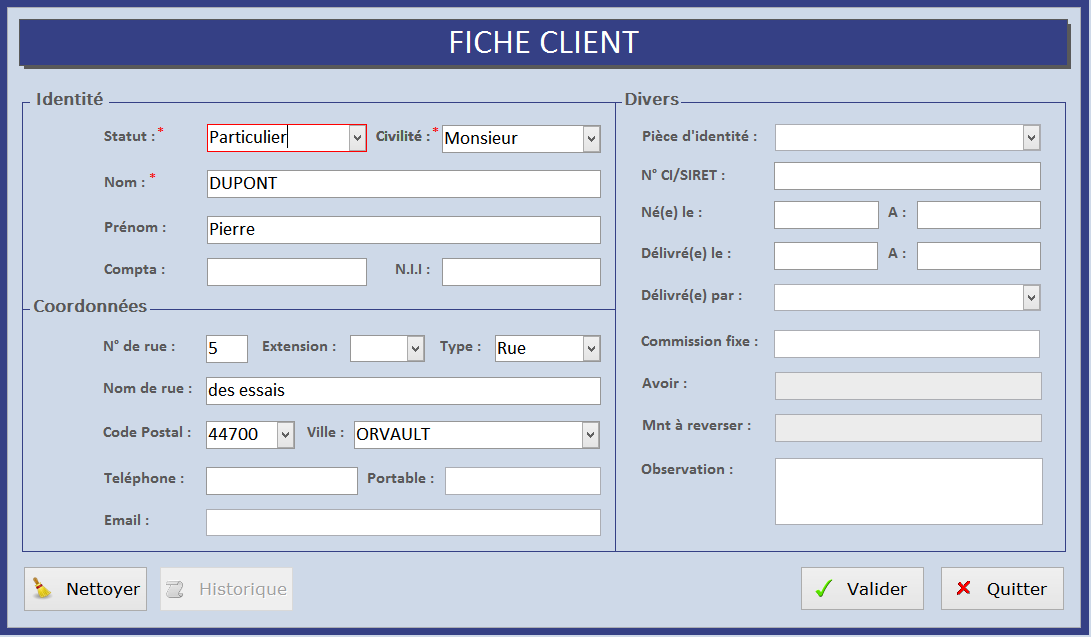Screen dimensions: 1091x637
Task: Click the Civilité combo text 'Monsieur'
Action: pos(481,138)
